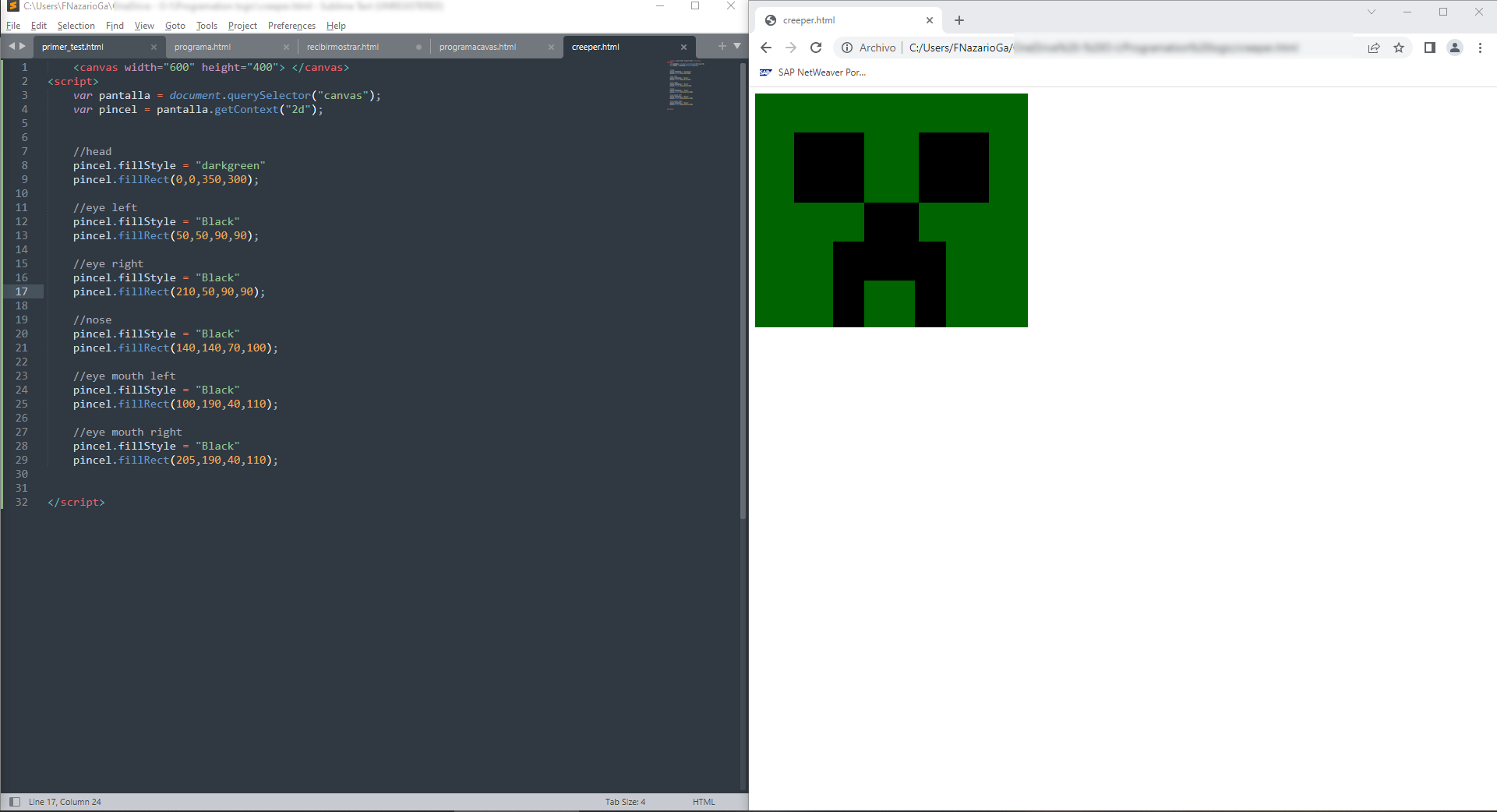Close the primer_test.html tab
Screen dimensions: 1497x812
pyautogui.click(x=154, y=48)
